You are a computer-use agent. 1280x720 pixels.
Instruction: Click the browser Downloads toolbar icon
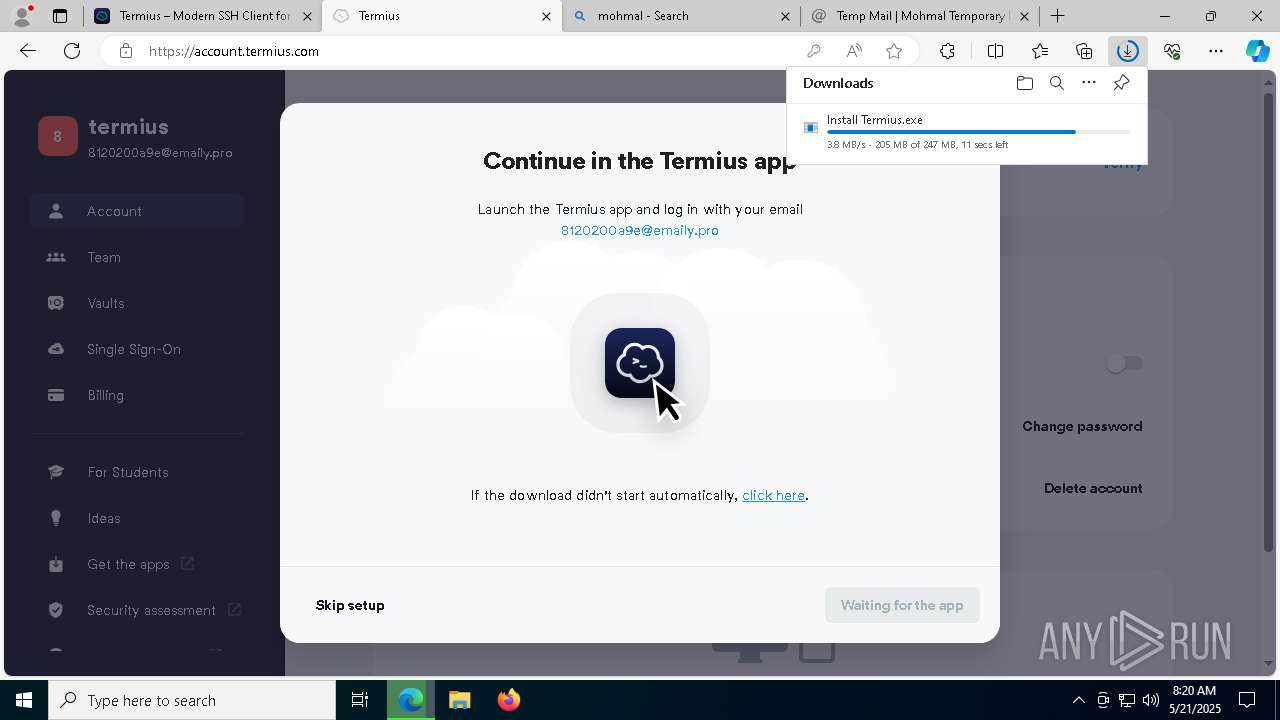tap(1127, 51)
